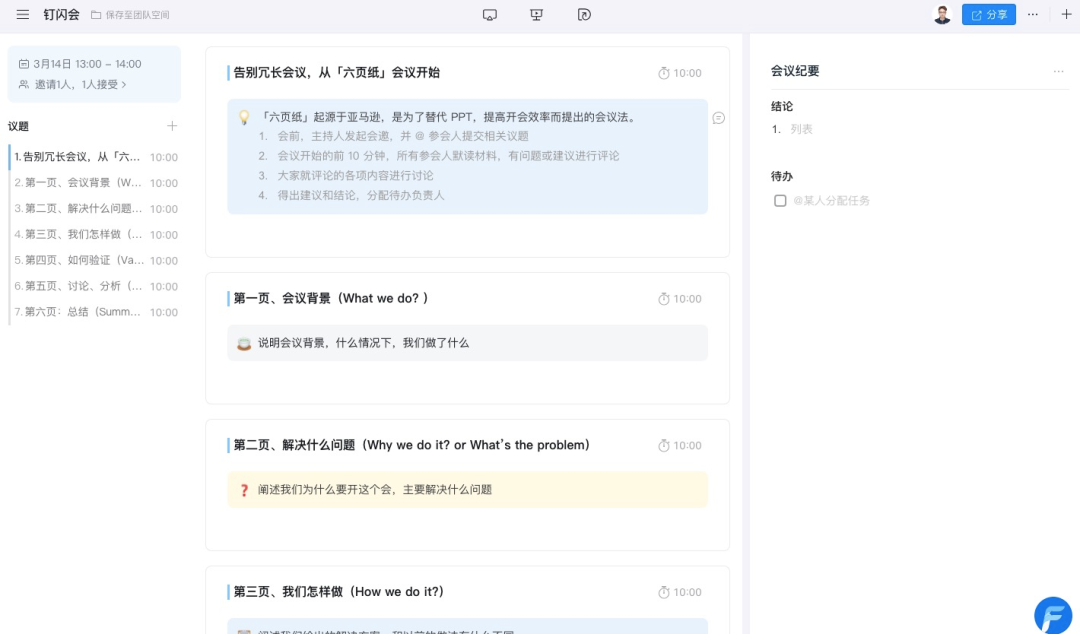Click the plus icon at top right corner
This screenshot has height=634, width=1080.
[x=1066, y=14]
